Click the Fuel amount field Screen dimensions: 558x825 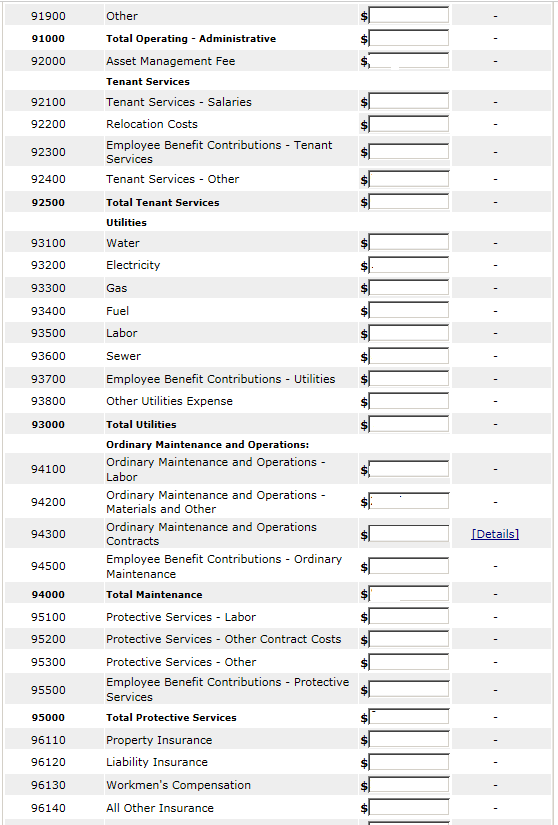(x=409, y=310)
